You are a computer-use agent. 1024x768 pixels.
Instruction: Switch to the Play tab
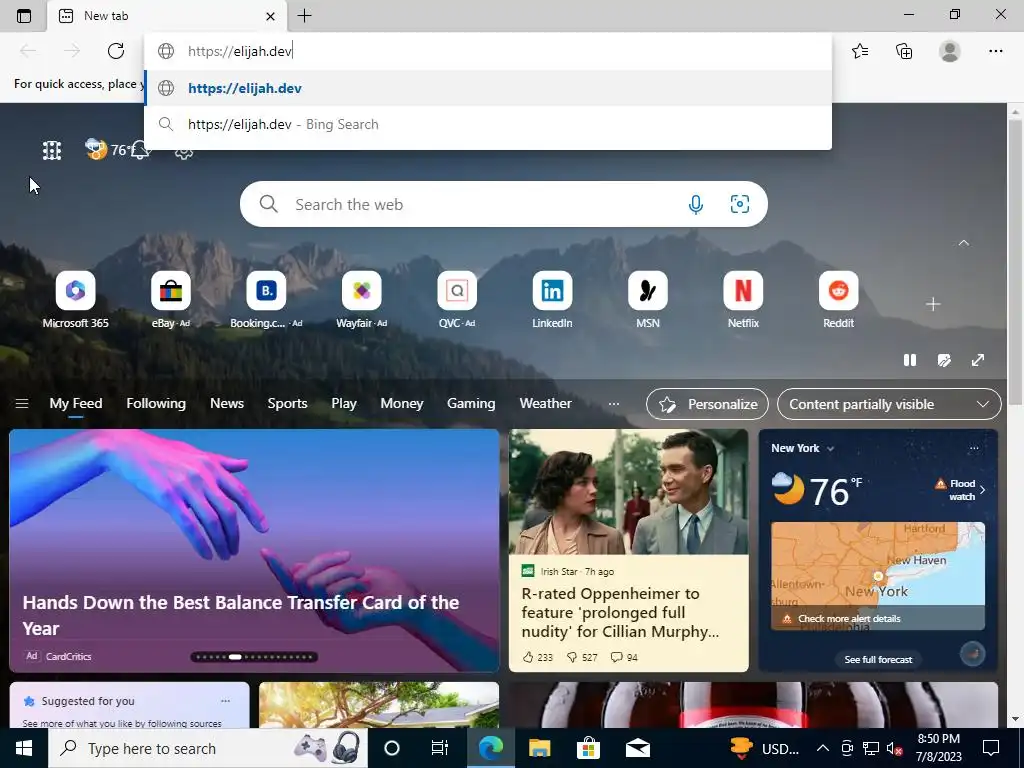pos(344,404)
